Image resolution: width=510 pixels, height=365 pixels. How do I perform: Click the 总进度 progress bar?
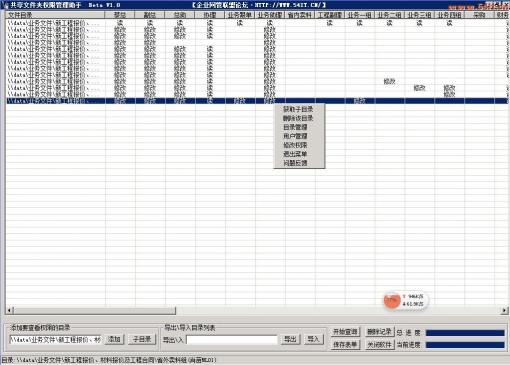(465, 333)
